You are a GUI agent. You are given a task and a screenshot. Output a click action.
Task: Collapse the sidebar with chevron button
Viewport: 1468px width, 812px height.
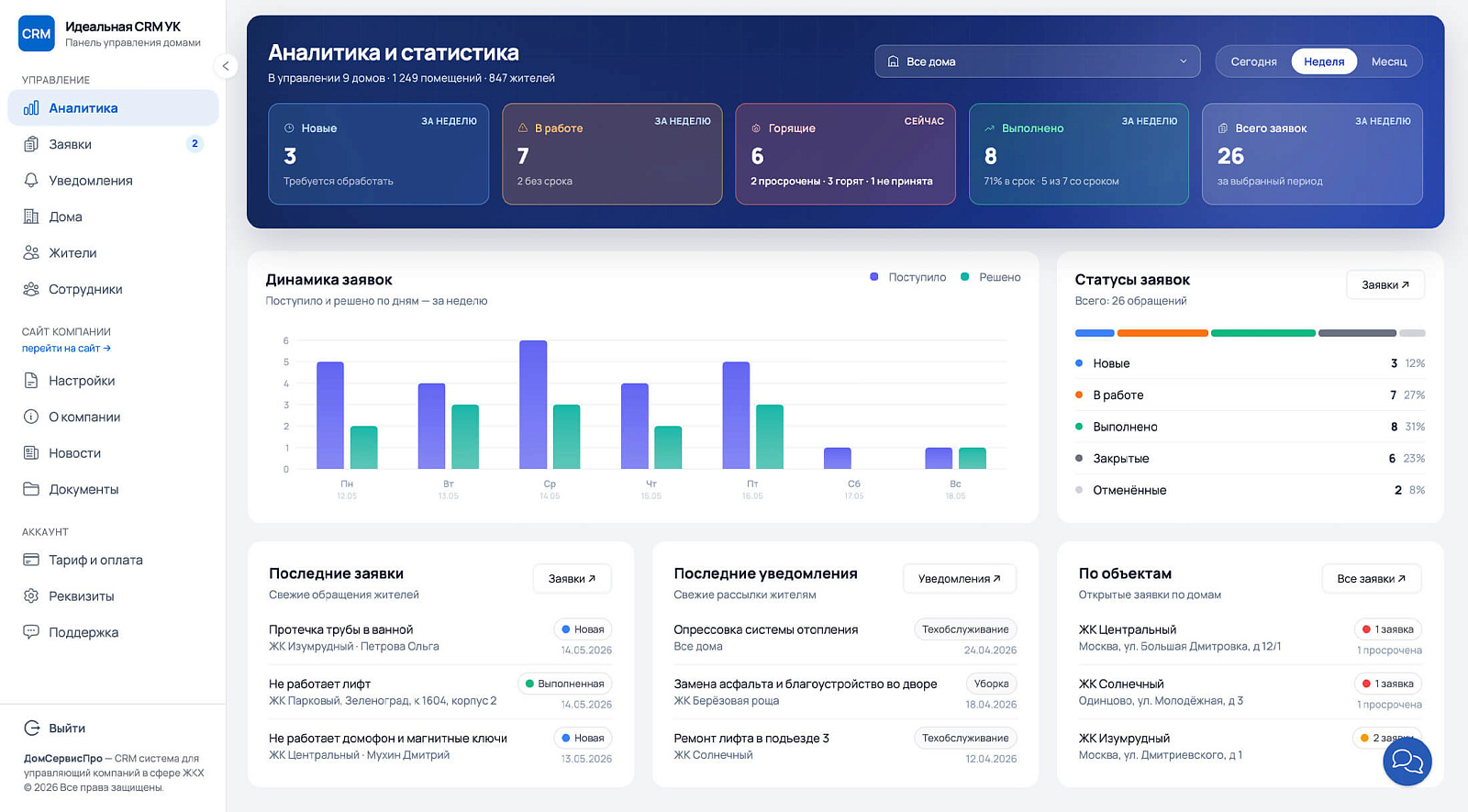click(x=225, y=66)
